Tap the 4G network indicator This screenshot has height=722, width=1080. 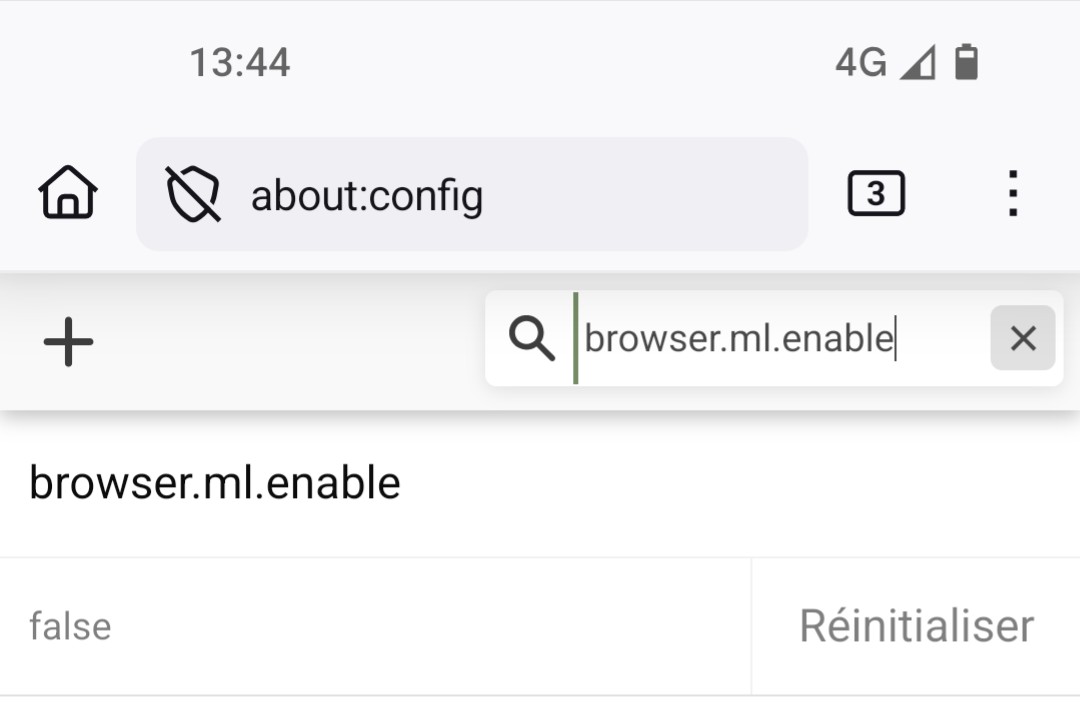pos(860,63)
